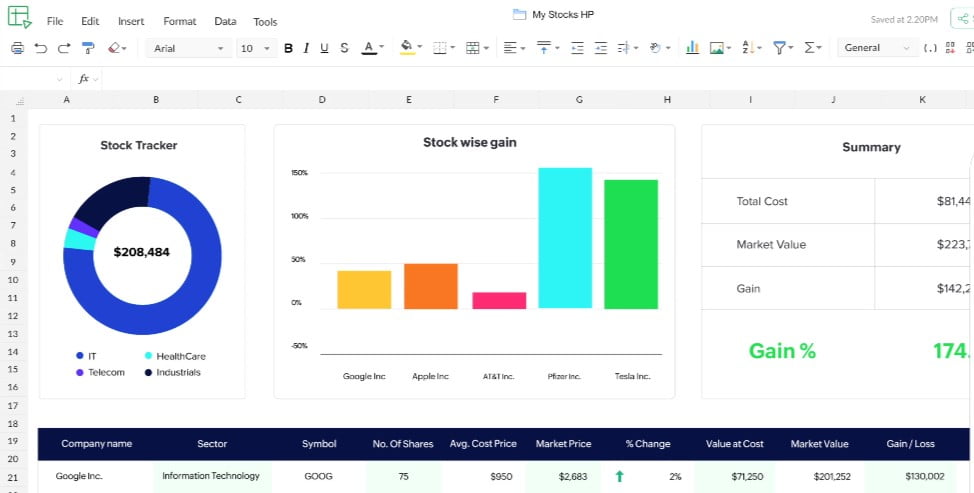Open the Tools menu
Viewport: 974px width, 493px height.
click(x=265, y=22)
